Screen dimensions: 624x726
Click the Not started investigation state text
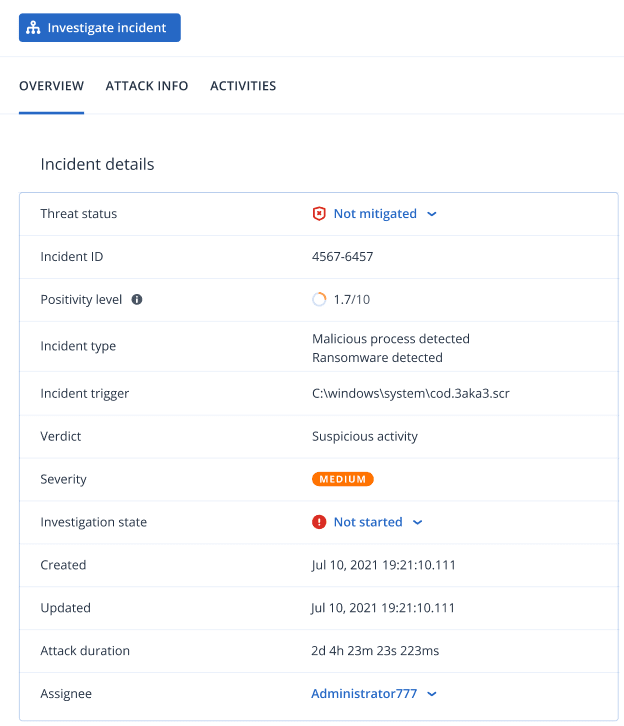(x=368, y=522)
